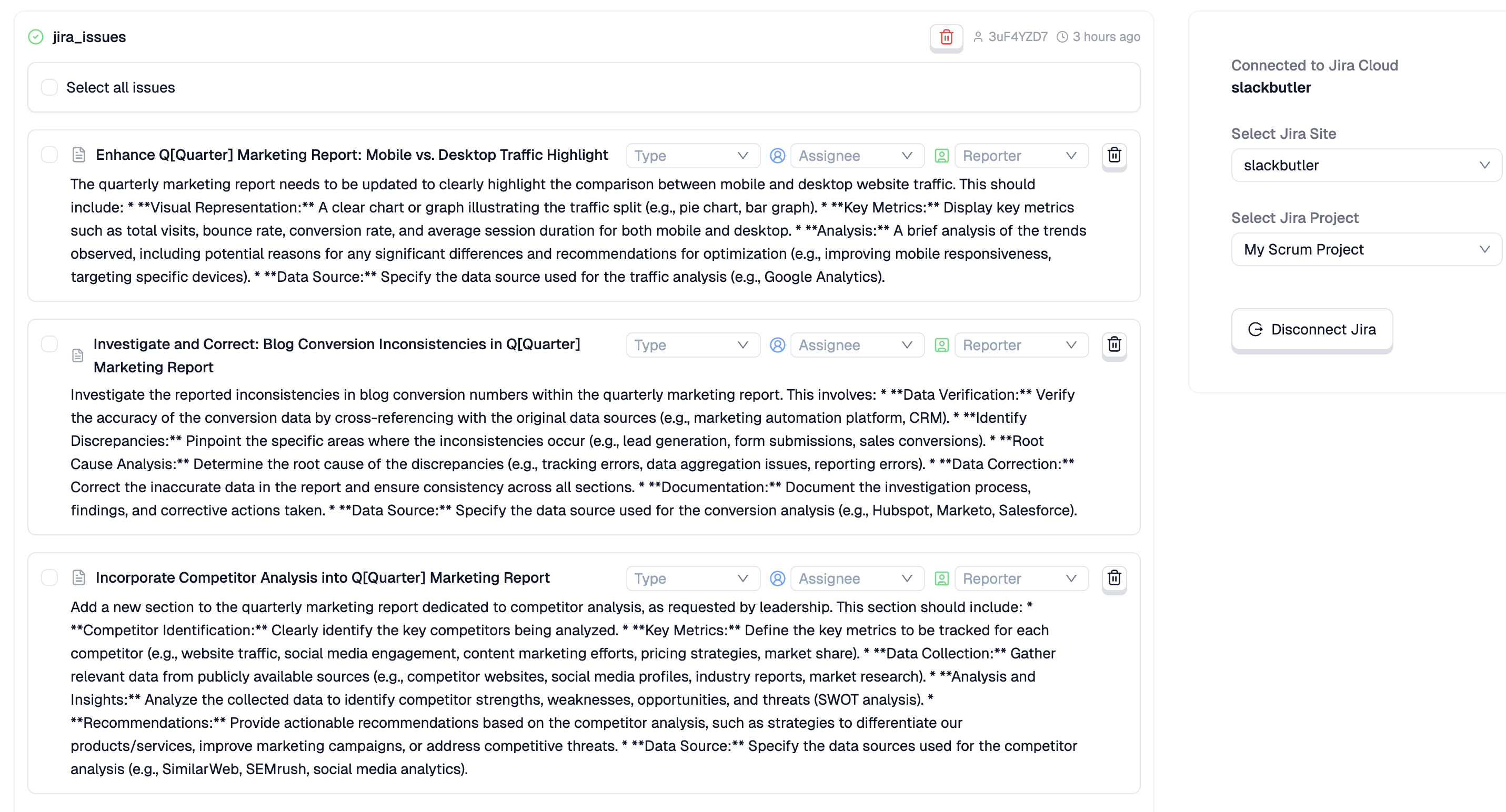The height and width of the screenshot is (812, 1506).
Task: Click the red trash icon beside jira_issues
Action: [x=946, y=37]
